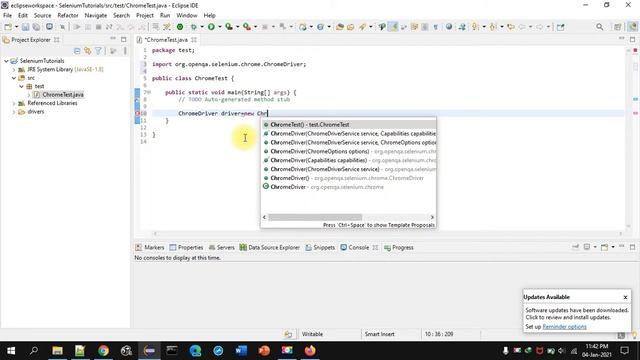This screenshot has width=640, height=360.
Task: Click the Open Perspective icon
Action: (618, 27)
